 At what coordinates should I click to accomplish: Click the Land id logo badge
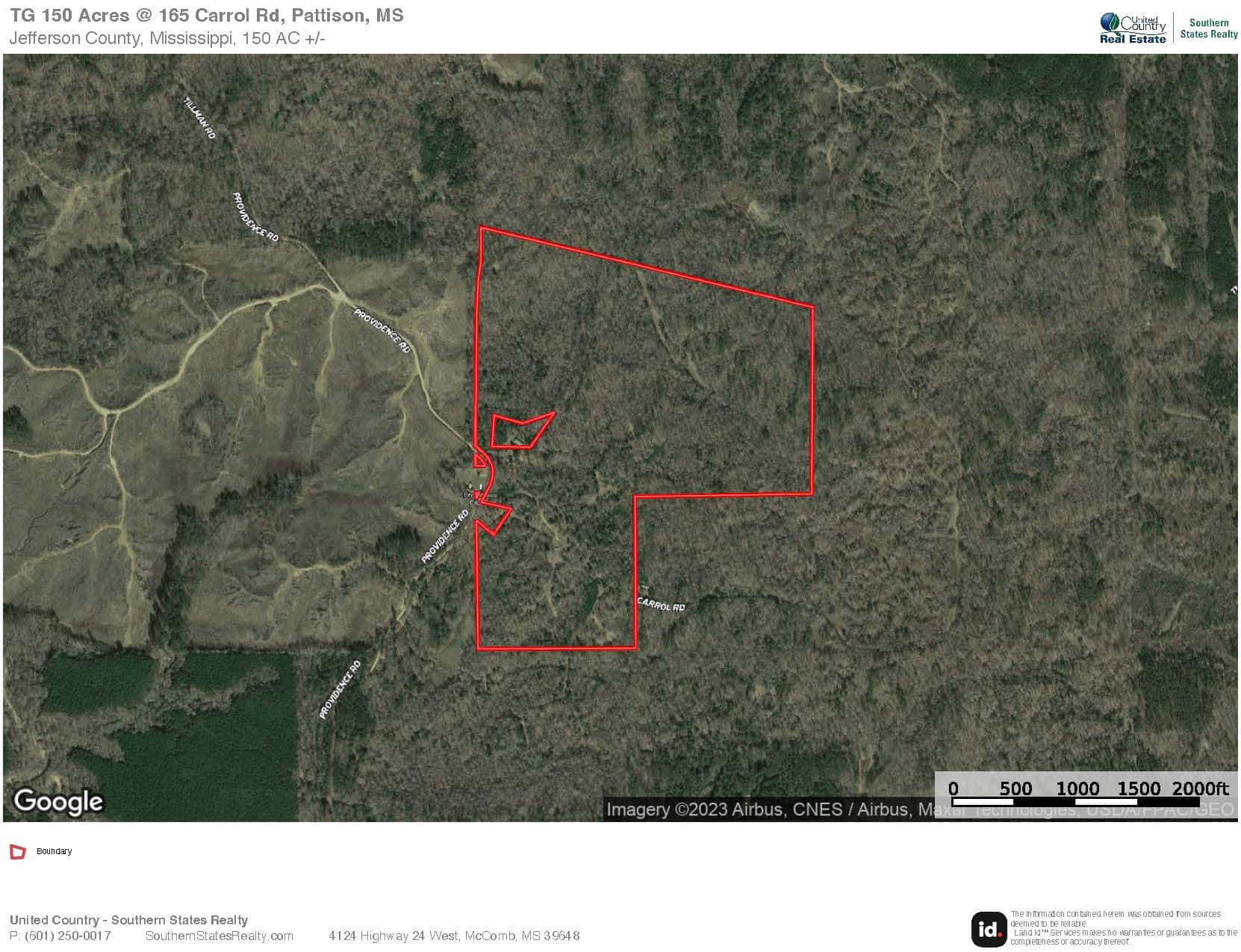pos(989,929)
